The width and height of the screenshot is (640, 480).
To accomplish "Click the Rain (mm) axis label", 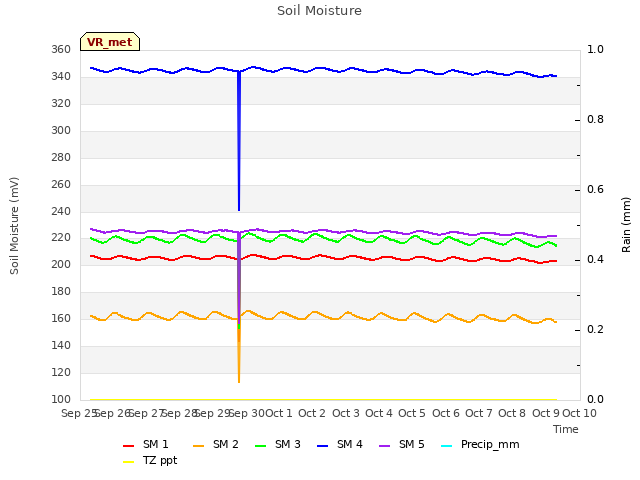I will (x=626, y=225).
